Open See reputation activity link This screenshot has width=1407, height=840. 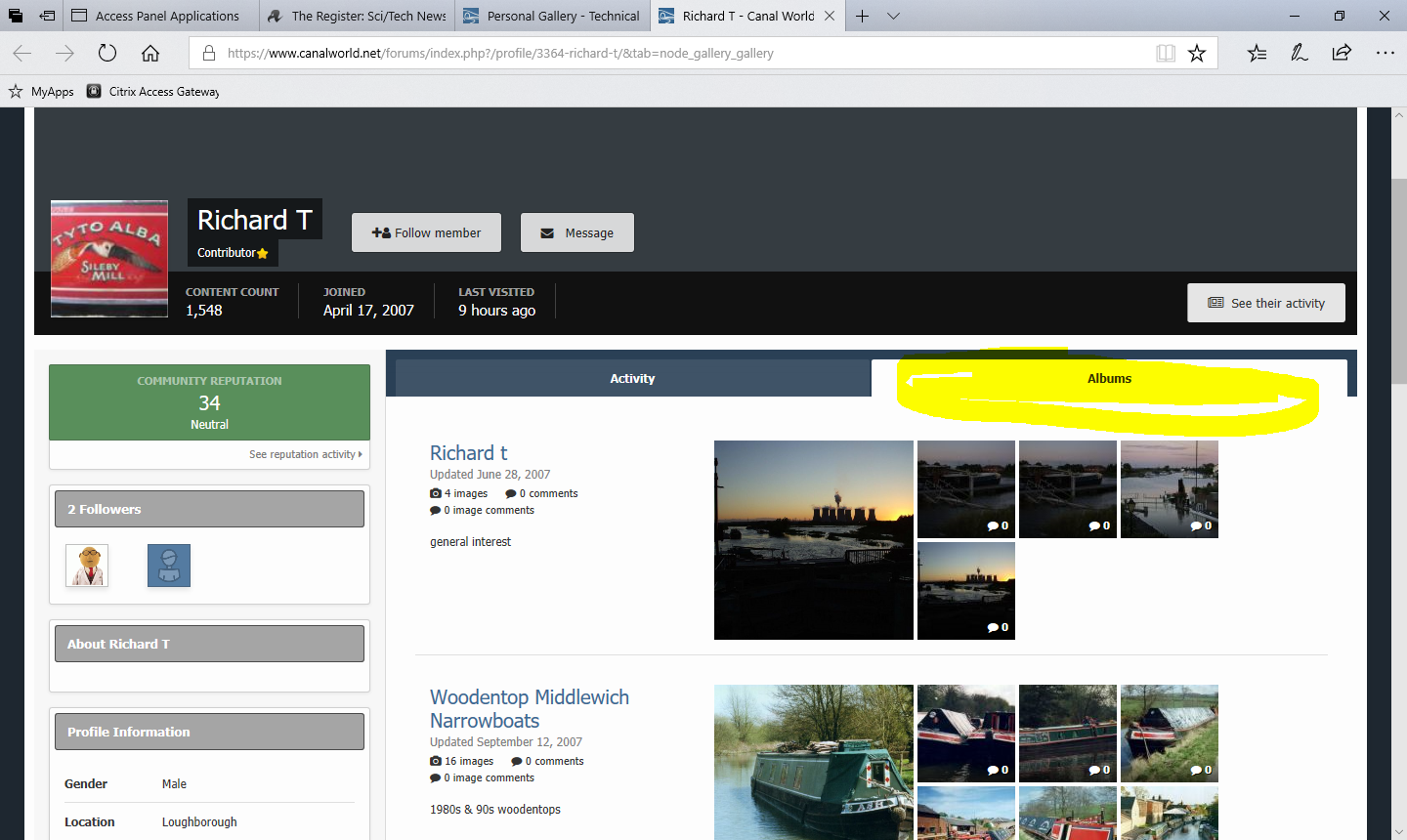coord(305,454)
